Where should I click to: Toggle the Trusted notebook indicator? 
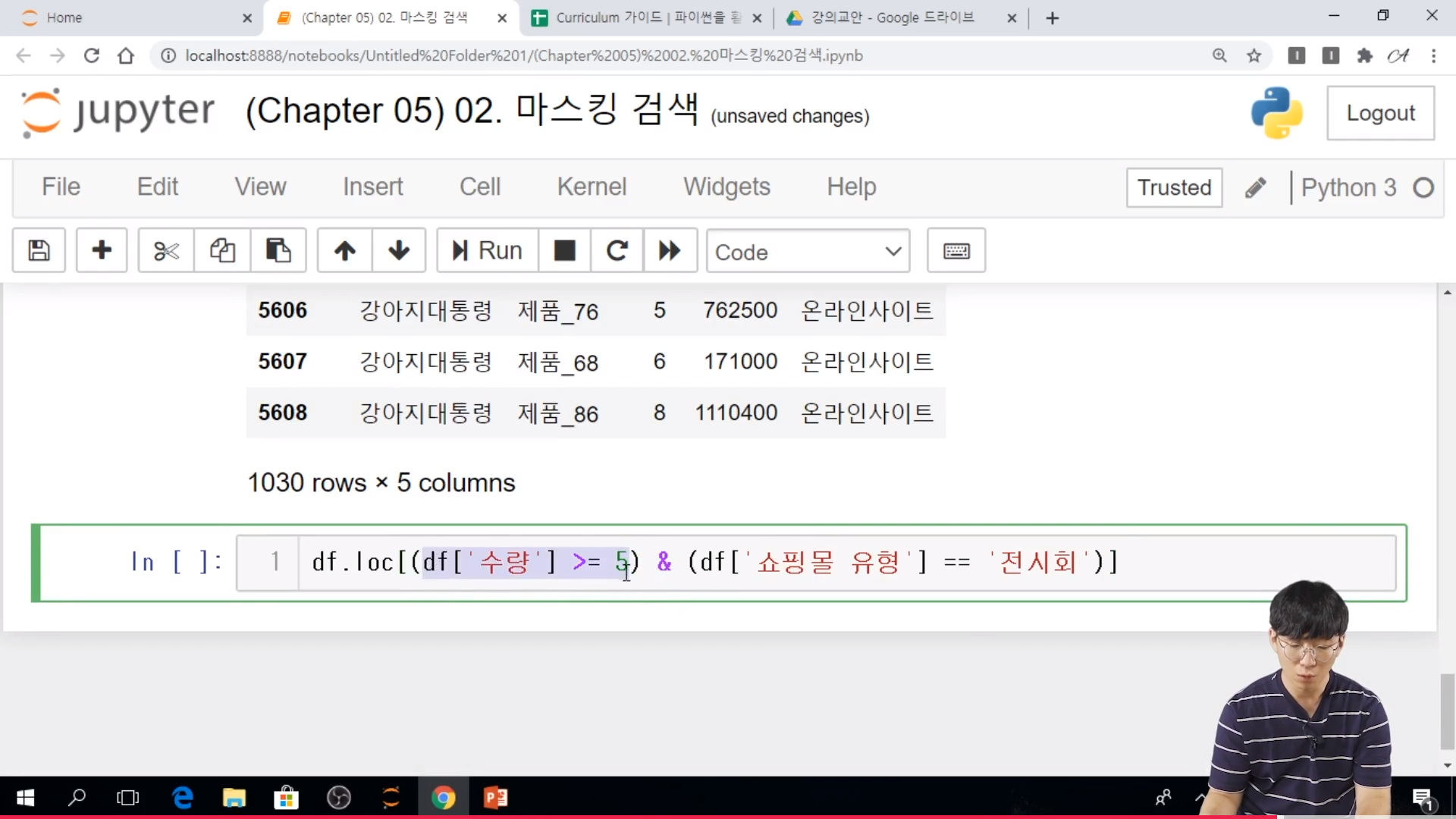click(1174, 187)
